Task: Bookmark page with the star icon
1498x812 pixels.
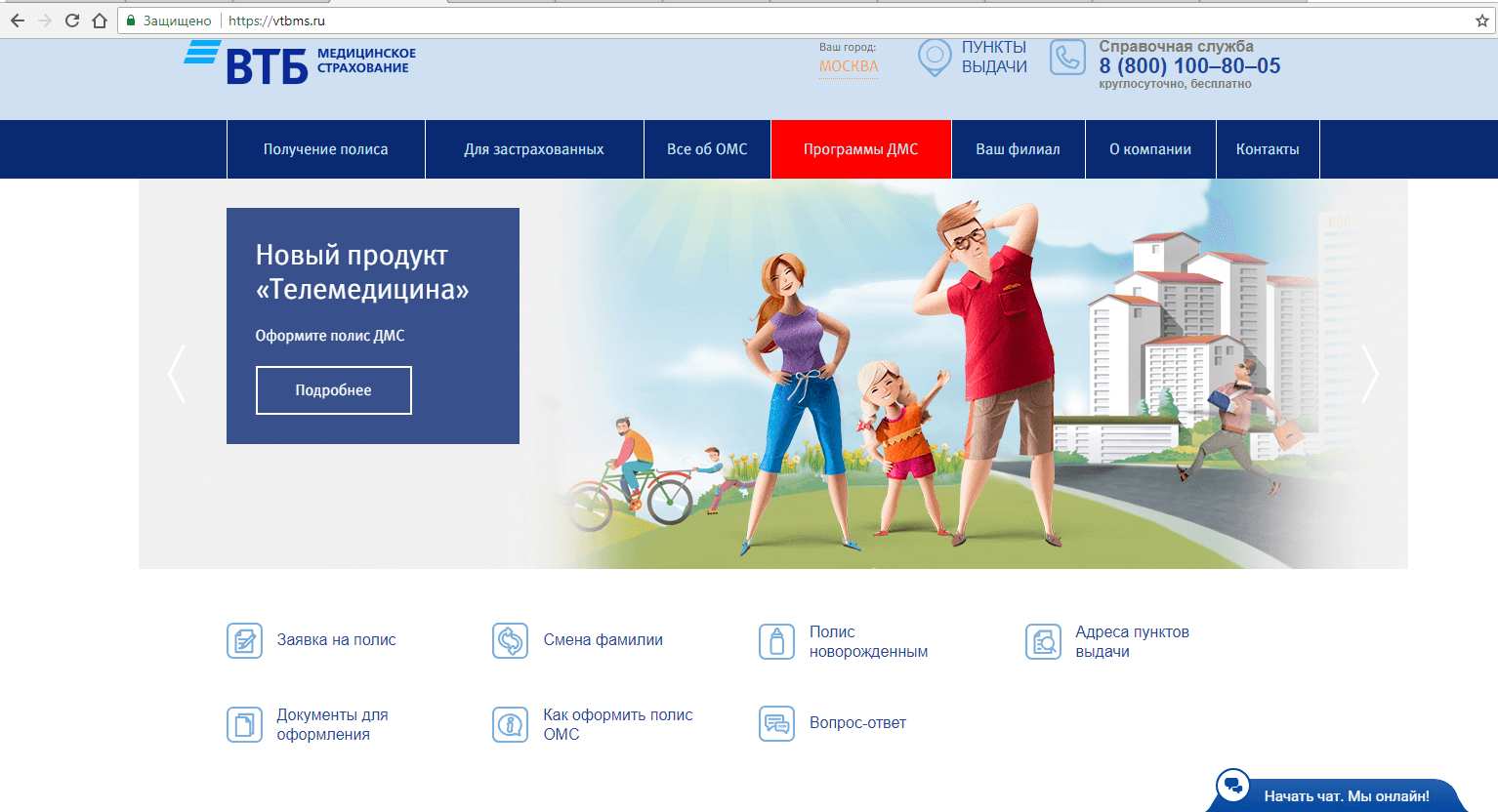Action: coord(1481,20)
